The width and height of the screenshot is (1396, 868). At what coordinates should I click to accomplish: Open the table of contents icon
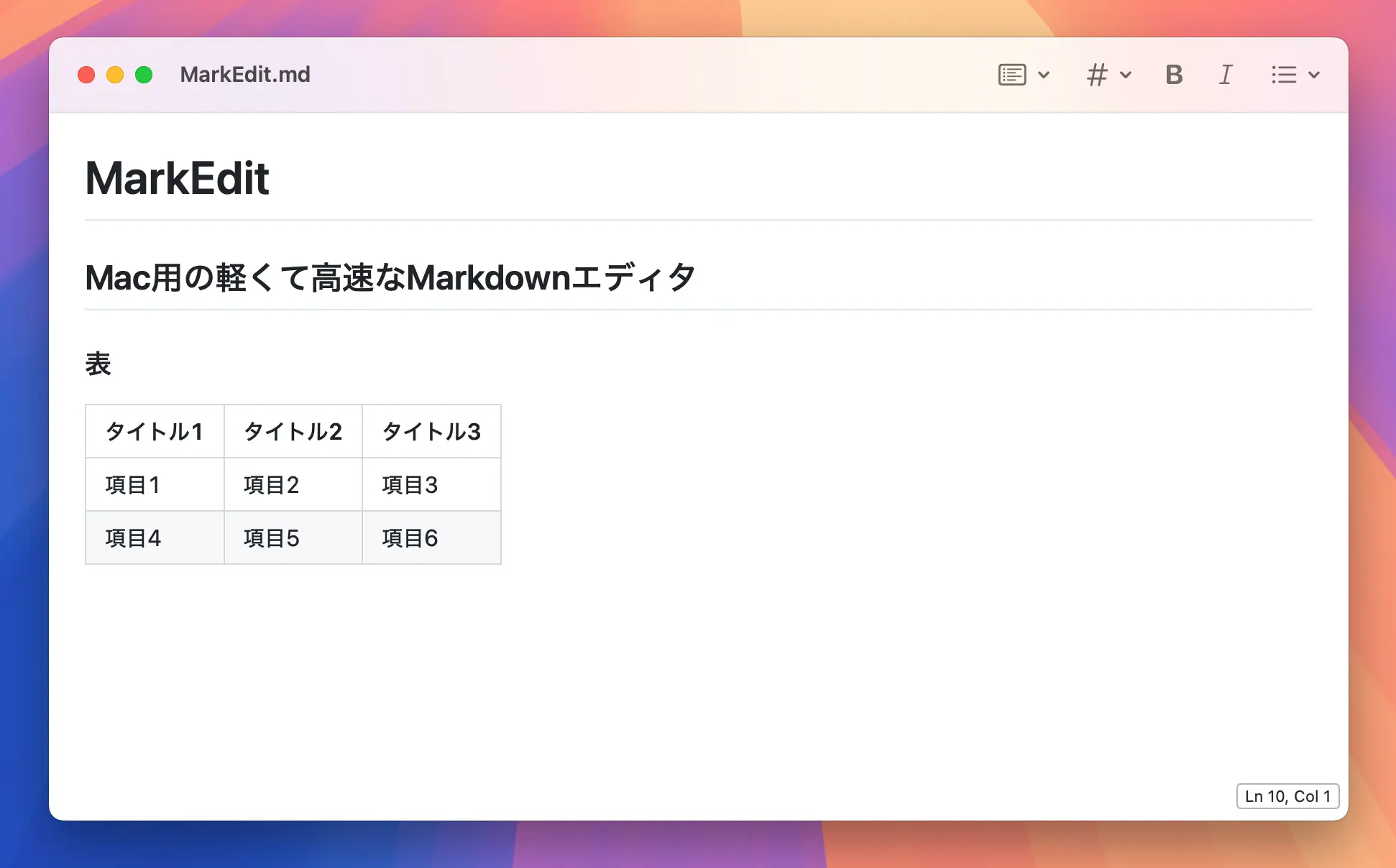coord(1012,75)
